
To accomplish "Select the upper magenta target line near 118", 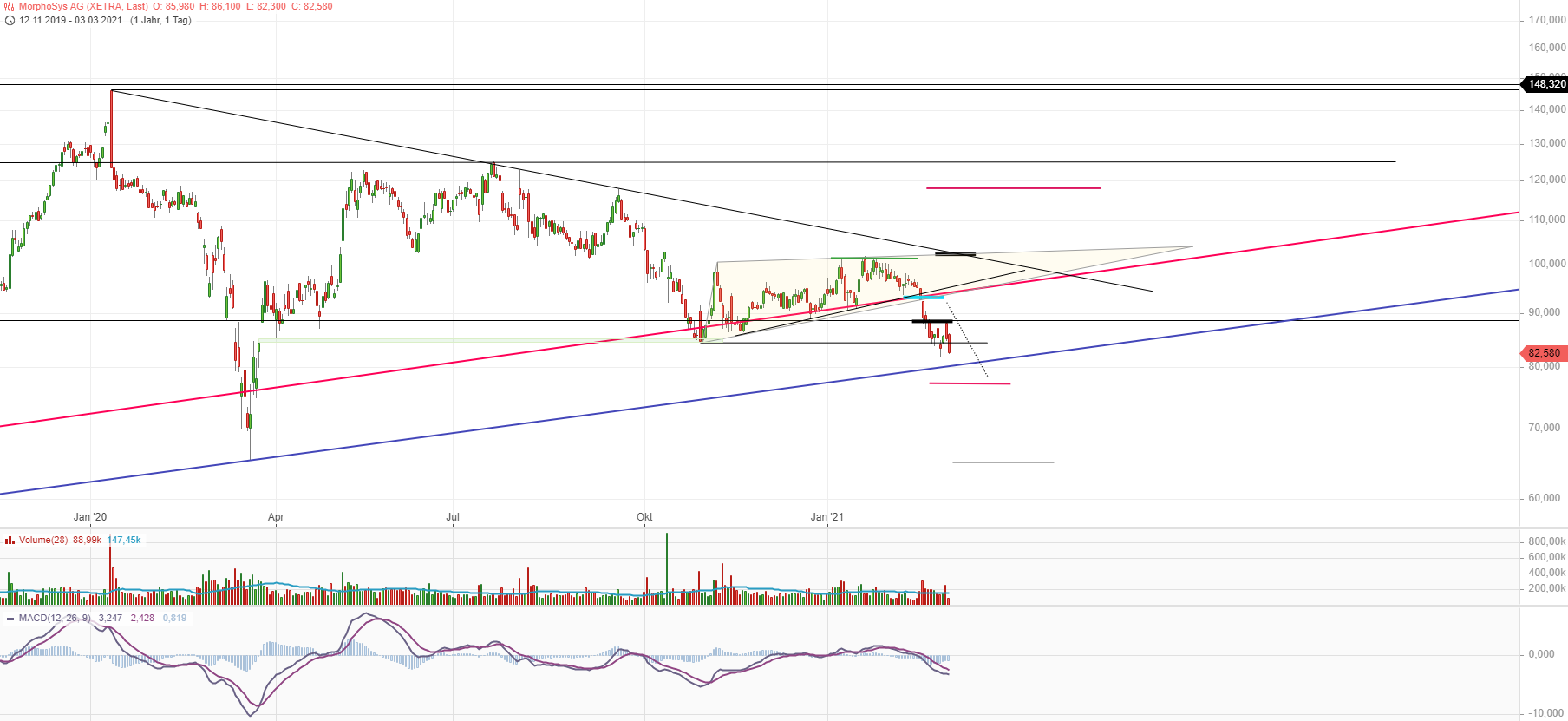I will click(x=1013, y=187).
